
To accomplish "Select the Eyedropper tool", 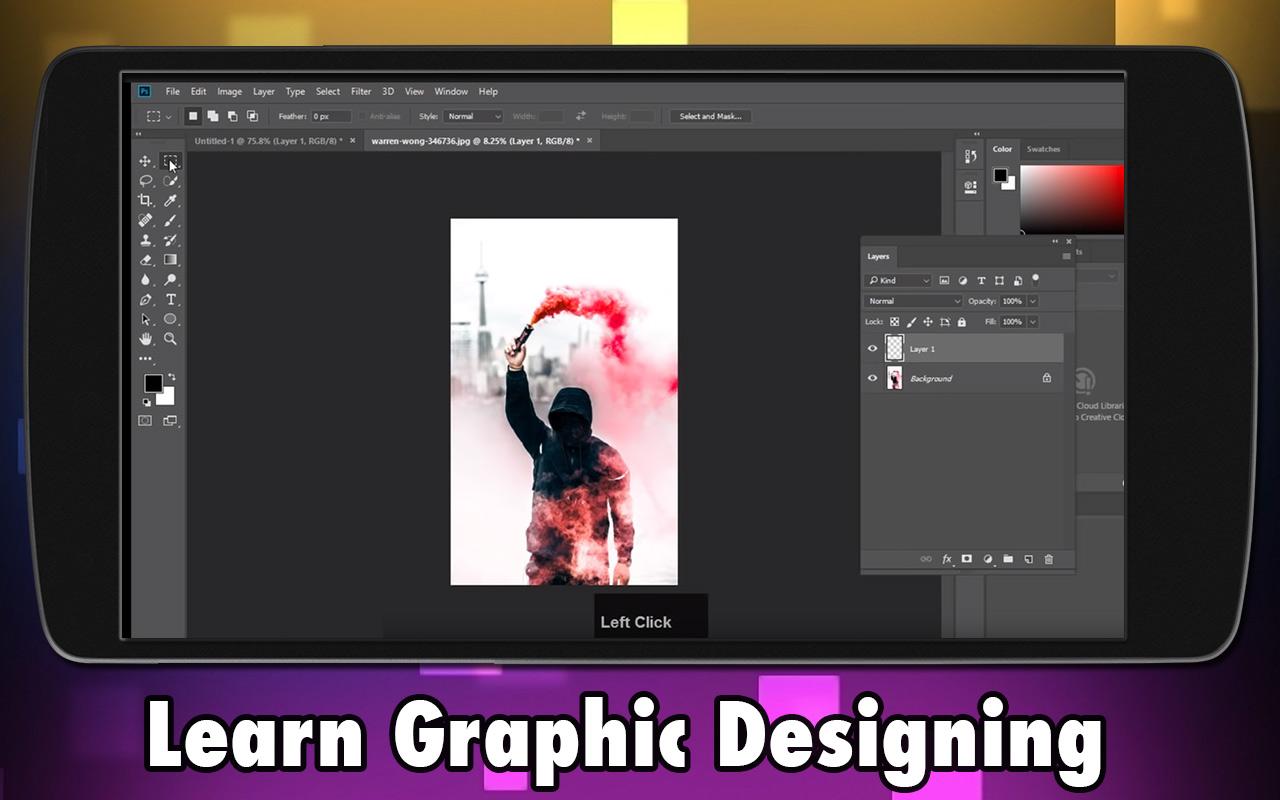I will tap(171, 200).
